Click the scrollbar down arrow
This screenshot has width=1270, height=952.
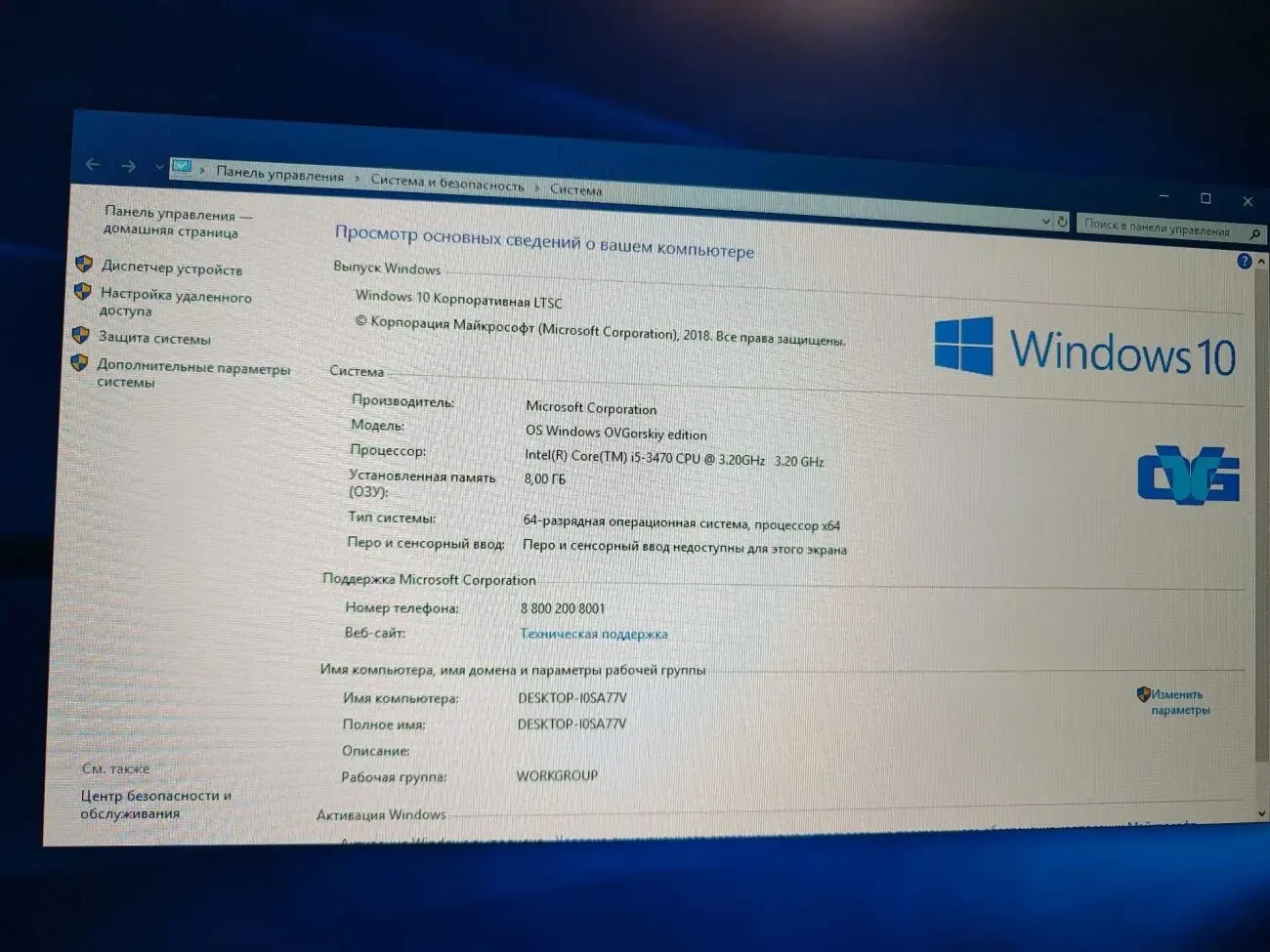click(x=1261, y=812)
